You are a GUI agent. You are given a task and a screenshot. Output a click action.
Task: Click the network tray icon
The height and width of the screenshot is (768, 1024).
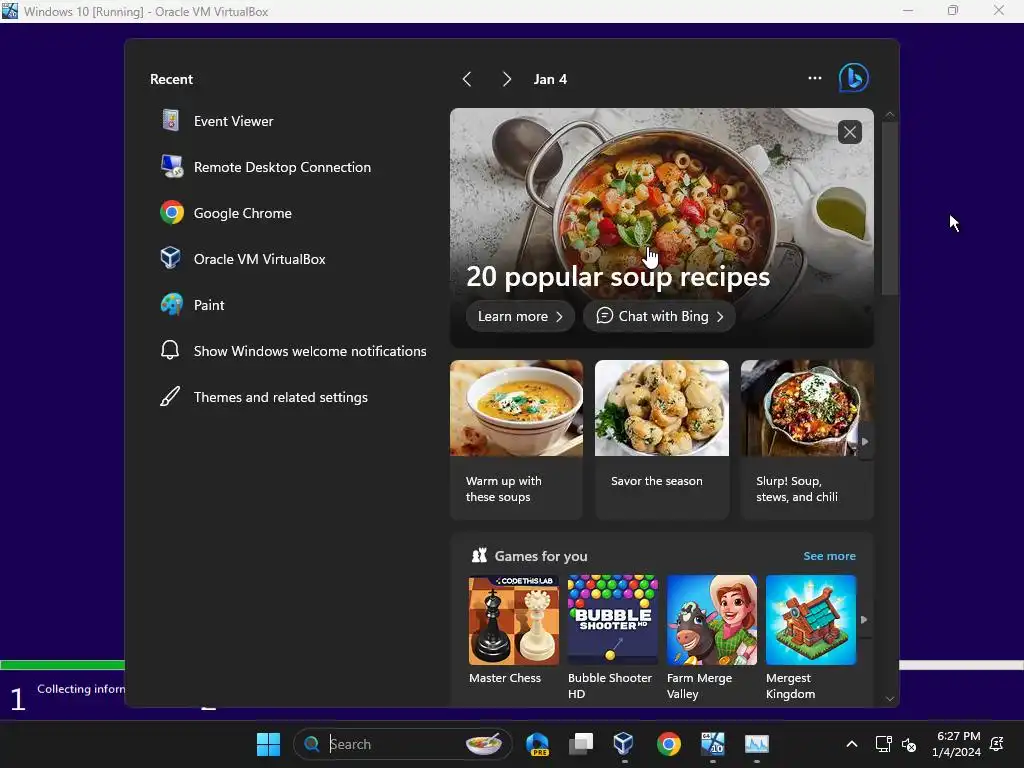point(883,744)
